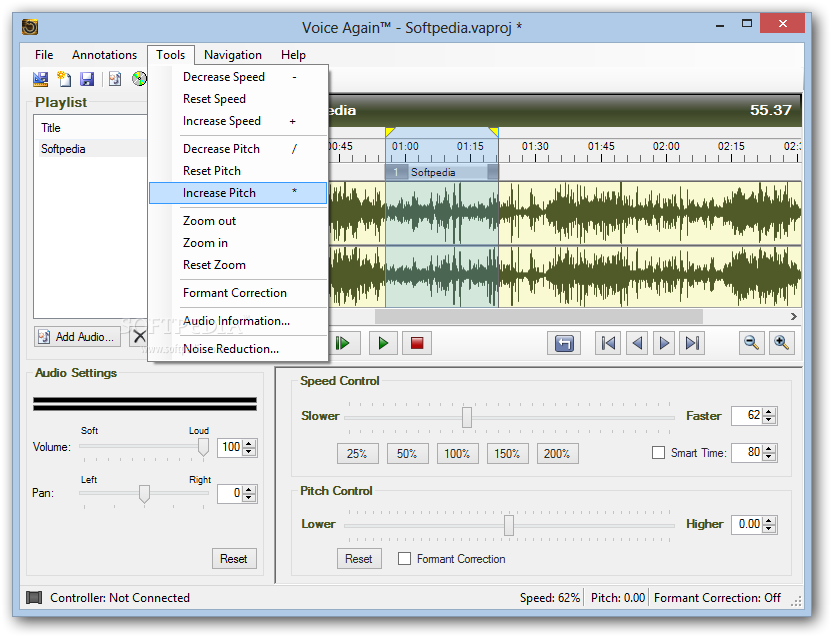This screenshot has width=832, height=637.
Task: Open Noise Reduction from Tools menu
Action: pos(238,349)
